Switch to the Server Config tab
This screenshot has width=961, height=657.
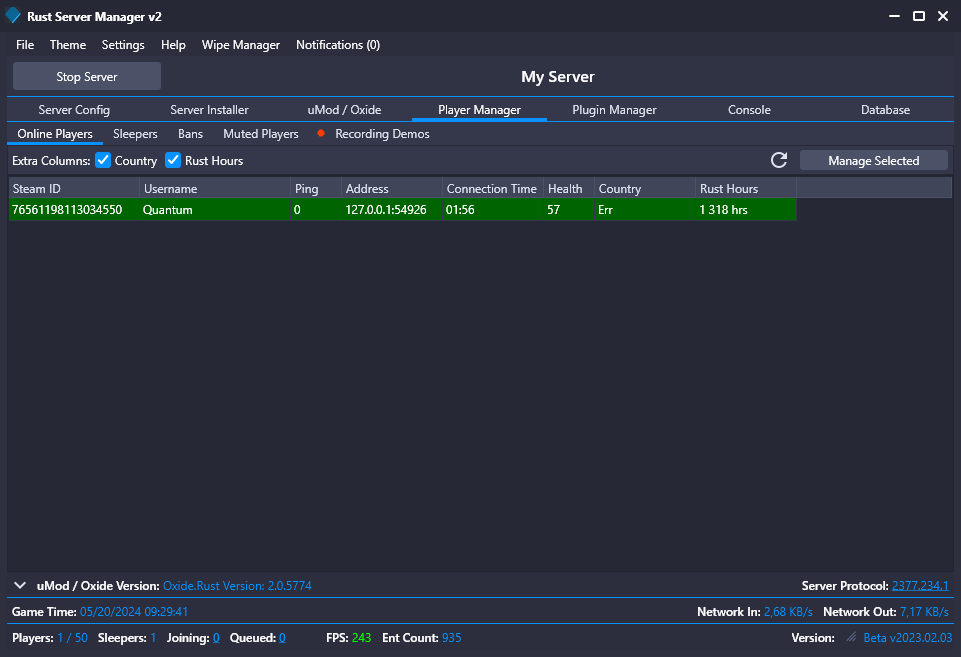[74, 110]
